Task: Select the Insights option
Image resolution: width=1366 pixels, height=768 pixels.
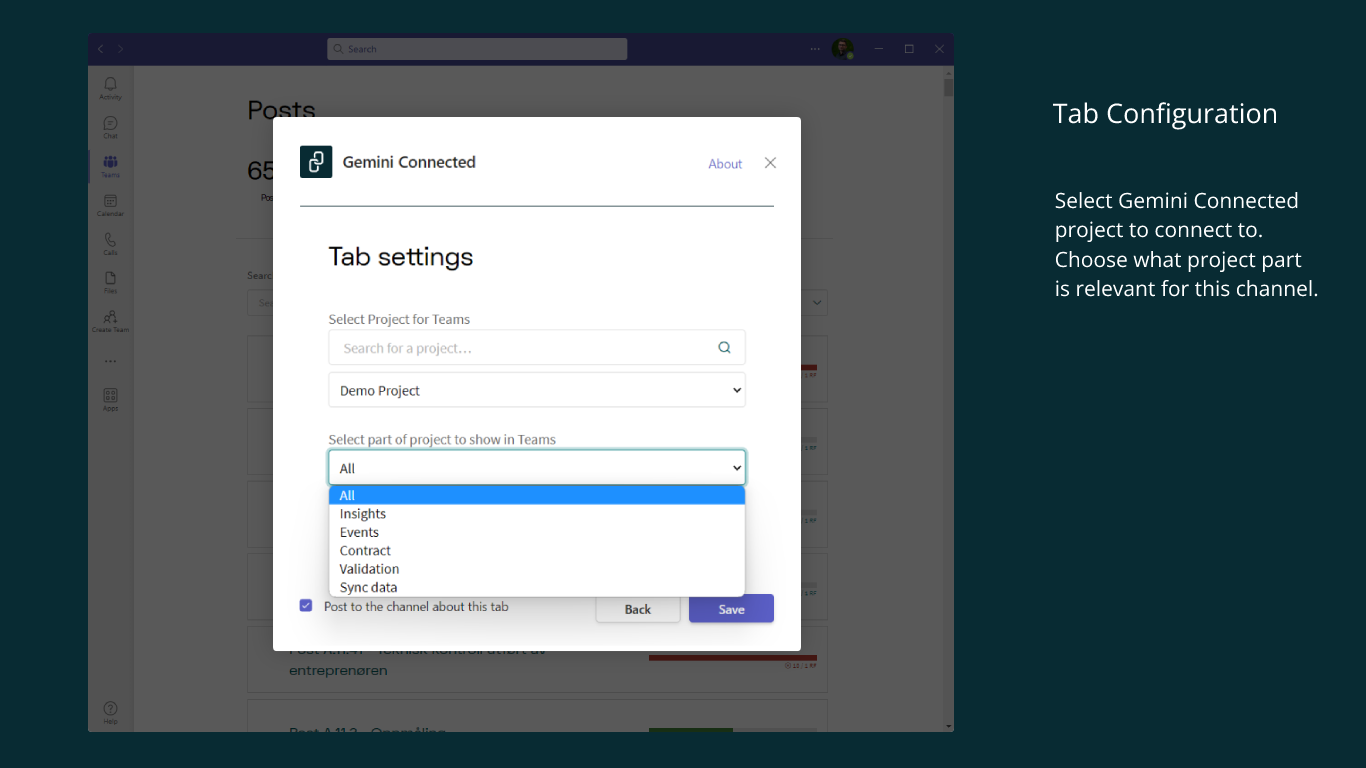Action: (537, 514)
